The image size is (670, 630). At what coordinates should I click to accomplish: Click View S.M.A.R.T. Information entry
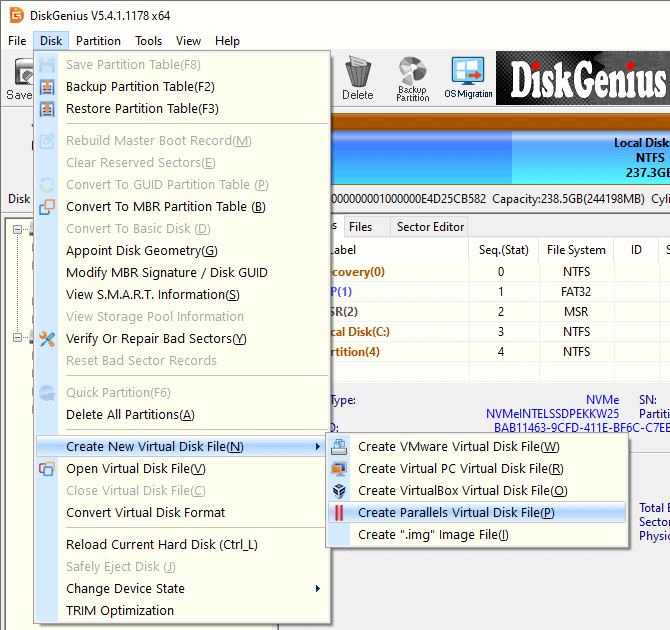(x=152, y=295)
